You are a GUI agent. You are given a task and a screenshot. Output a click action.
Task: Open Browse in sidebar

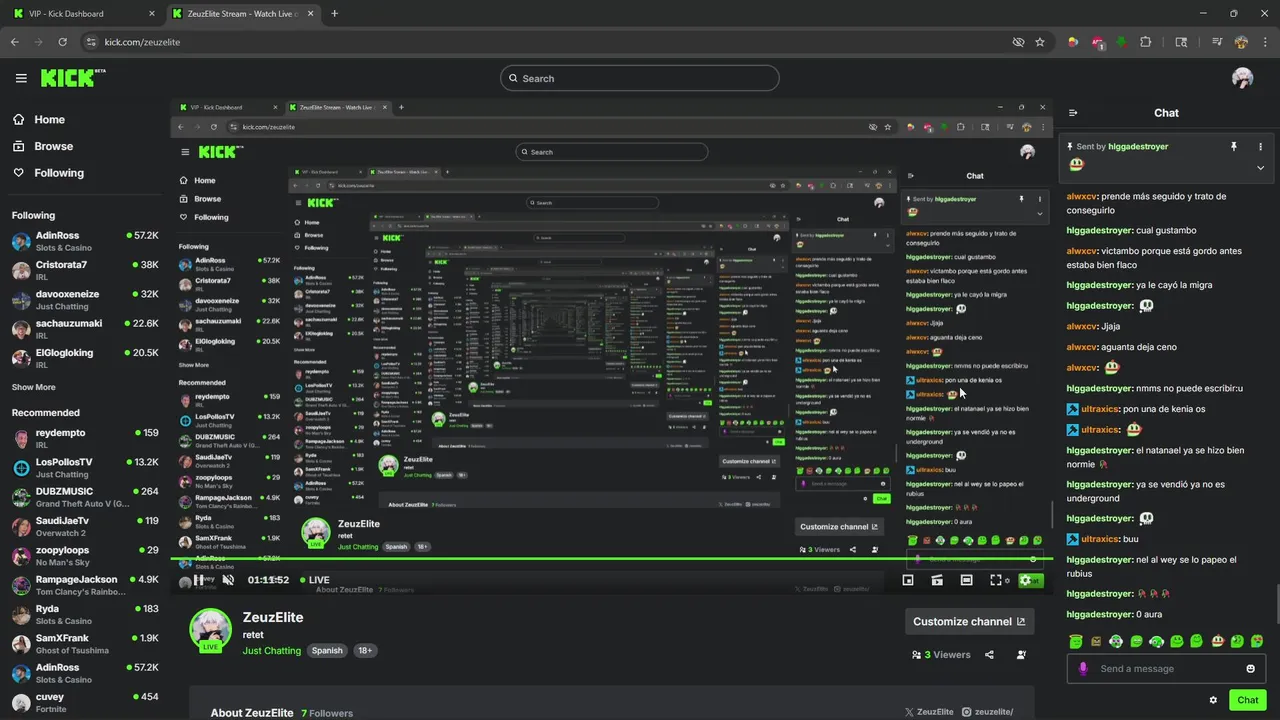42,146
